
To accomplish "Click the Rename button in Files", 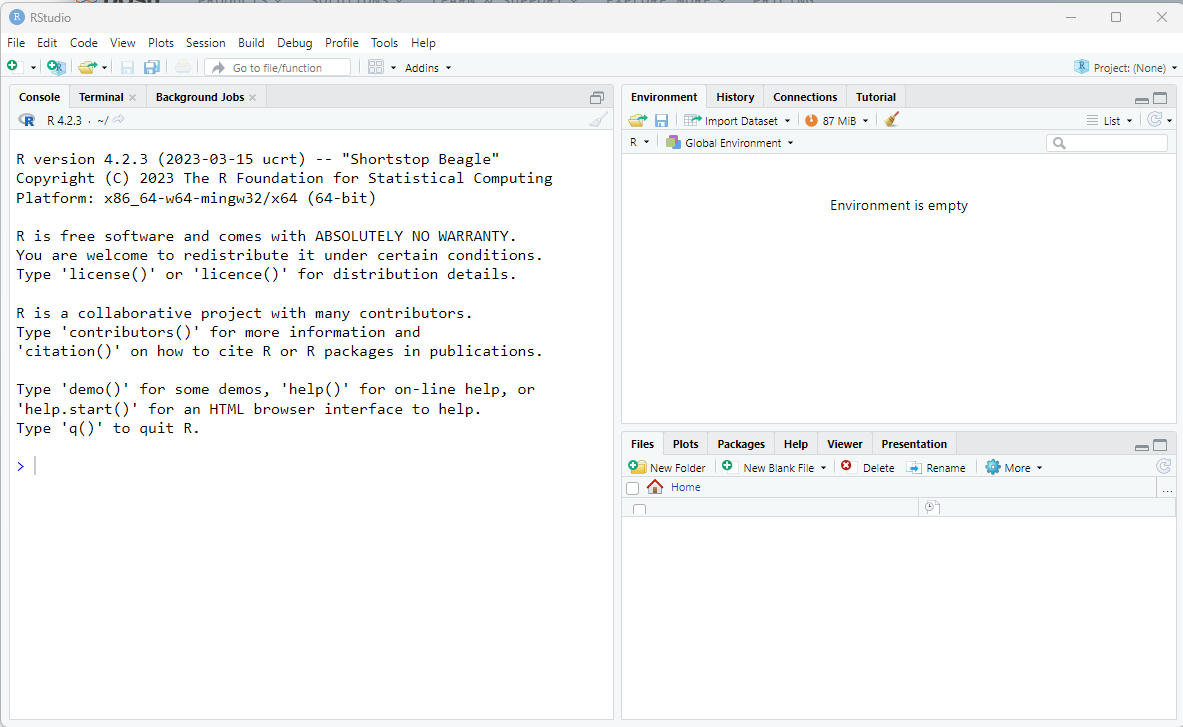I will click(936, 468).
